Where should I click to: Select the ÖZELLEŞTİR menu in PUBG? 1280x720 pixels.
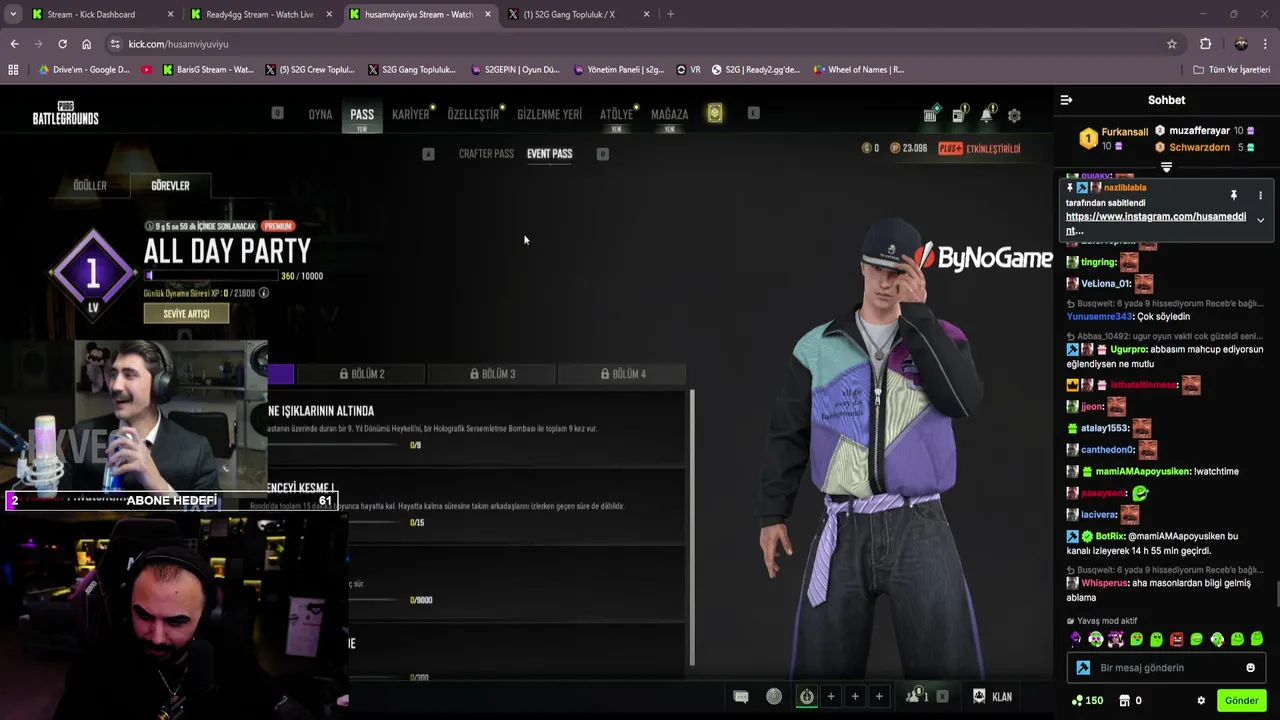click(473, 114)
